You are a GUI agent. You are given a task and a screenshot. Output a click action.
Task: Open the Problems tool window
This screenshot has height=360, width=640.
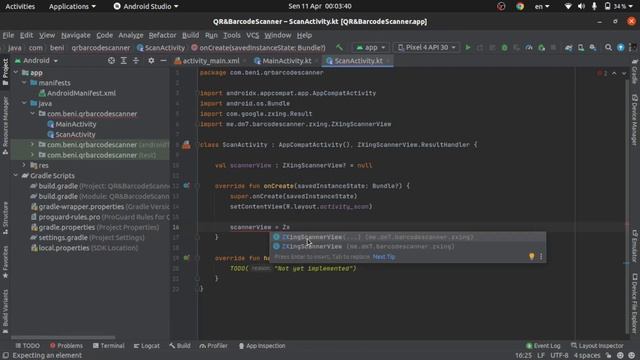[x=66, y=346]
